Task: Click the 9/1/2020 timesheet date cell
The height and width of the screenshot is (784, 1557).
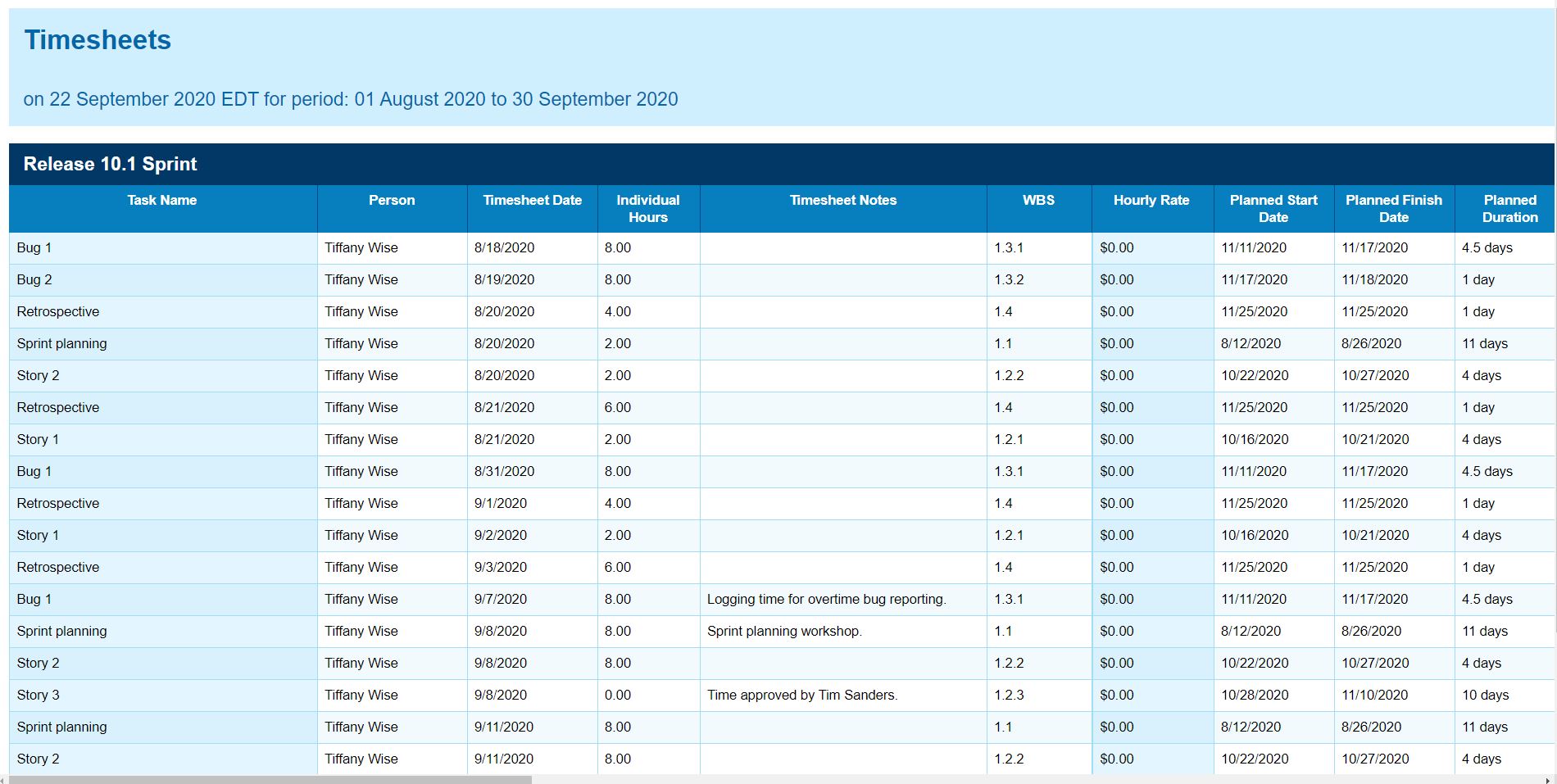Action: tap(533, 503)
